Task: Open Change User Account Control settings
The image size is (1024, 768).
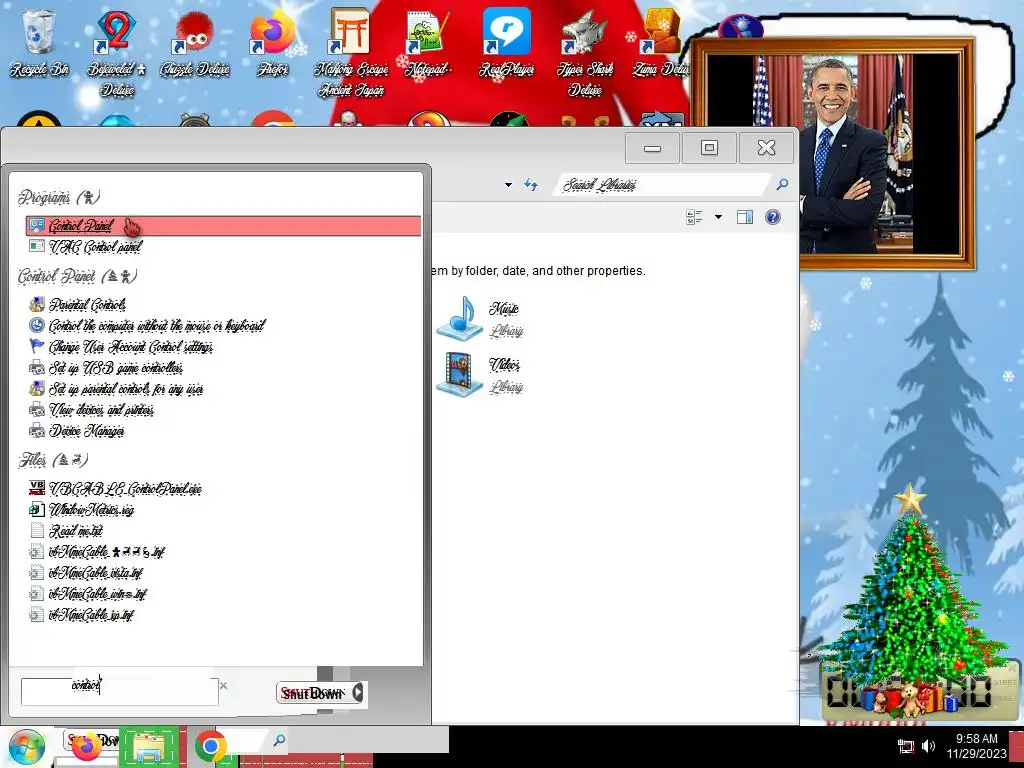Action: [x=121, y=347]
